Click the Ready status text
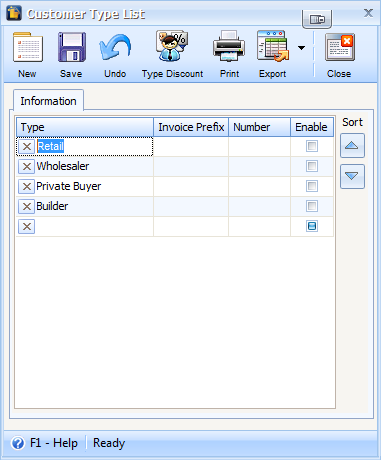 coord(109,443)
